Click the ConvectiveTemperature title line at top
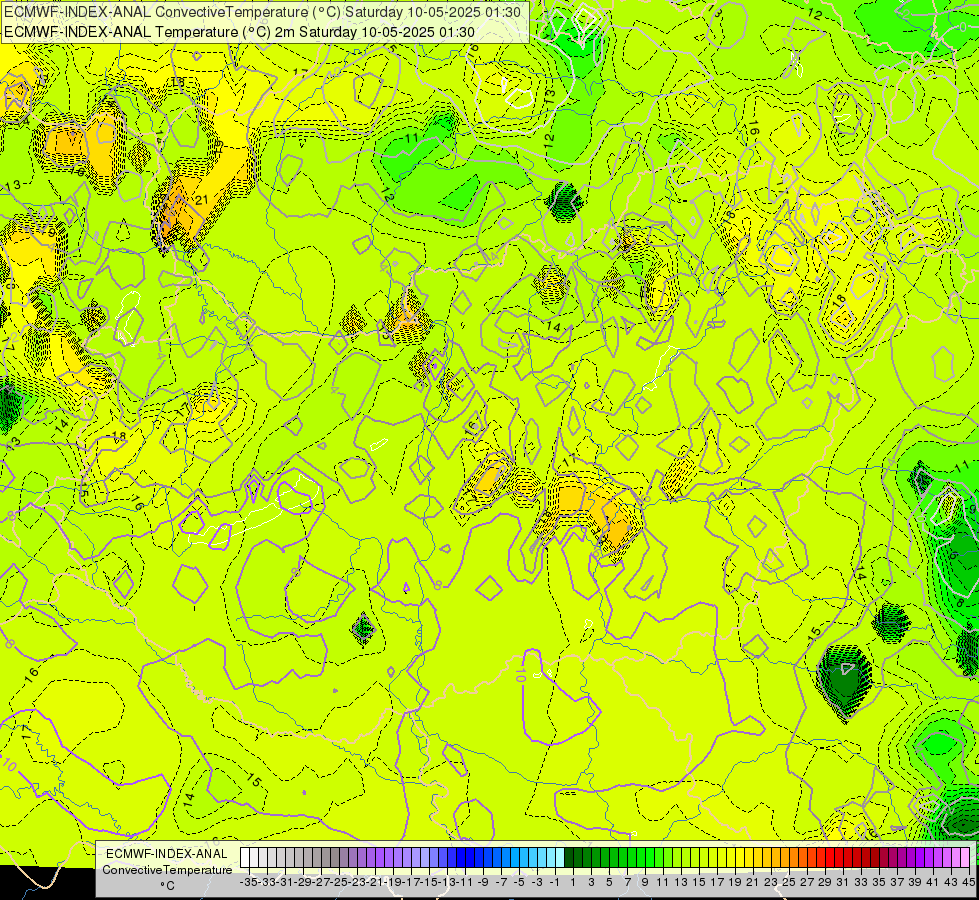Image resolution: width=979 pixels, height=900 pixels. click(262, 12)
